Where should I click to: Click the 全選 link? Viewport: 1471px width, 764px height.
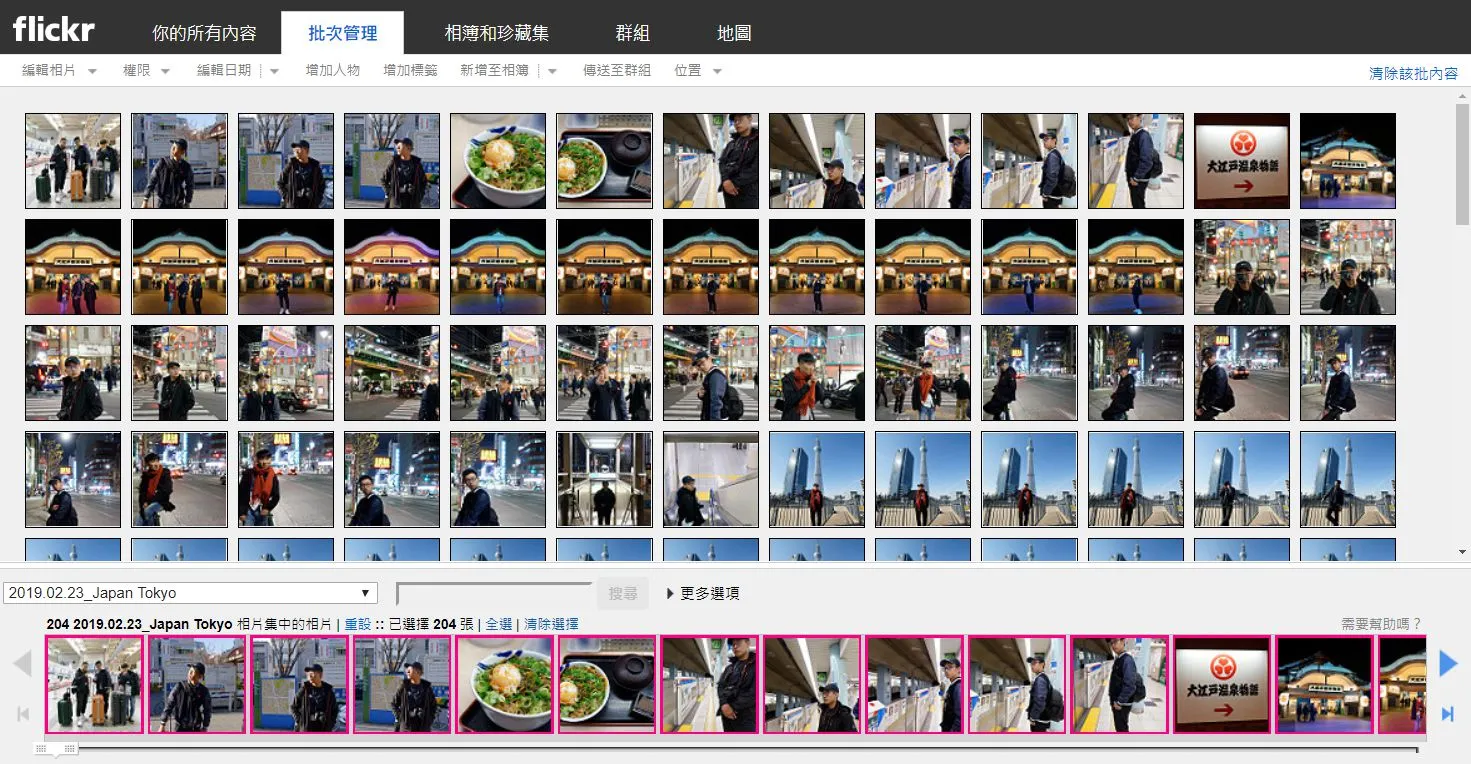498,624
